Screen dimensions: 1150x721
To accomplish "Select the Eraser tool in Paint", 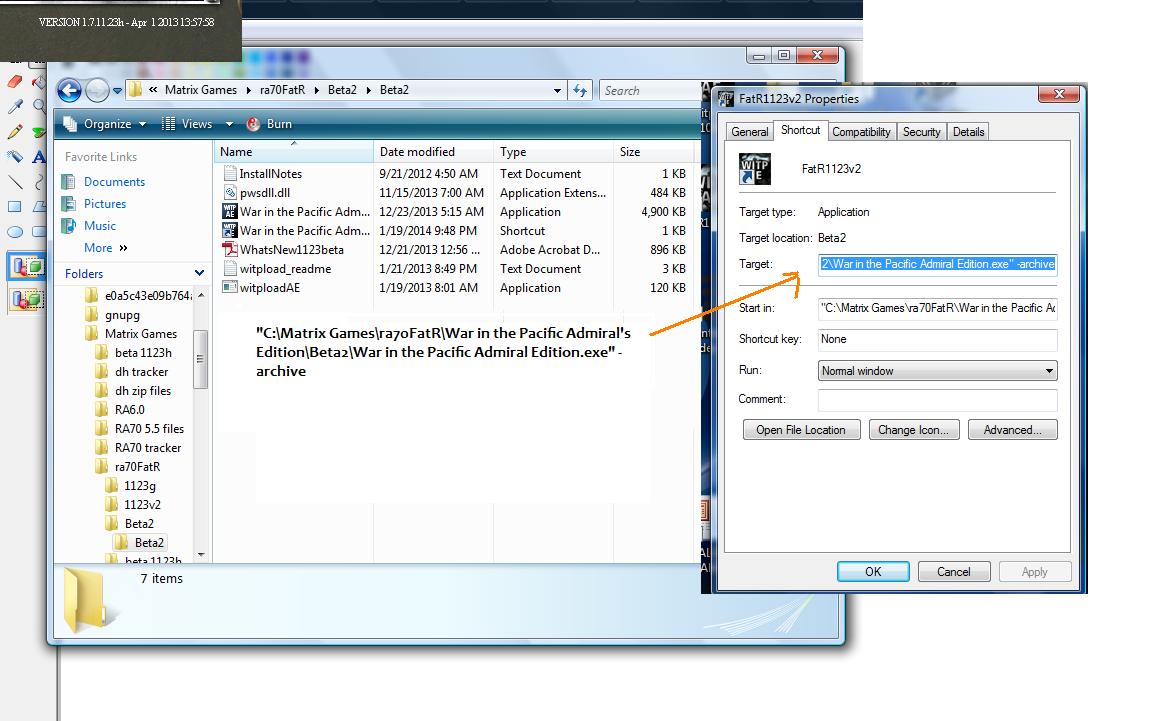I will pos(14,81).
